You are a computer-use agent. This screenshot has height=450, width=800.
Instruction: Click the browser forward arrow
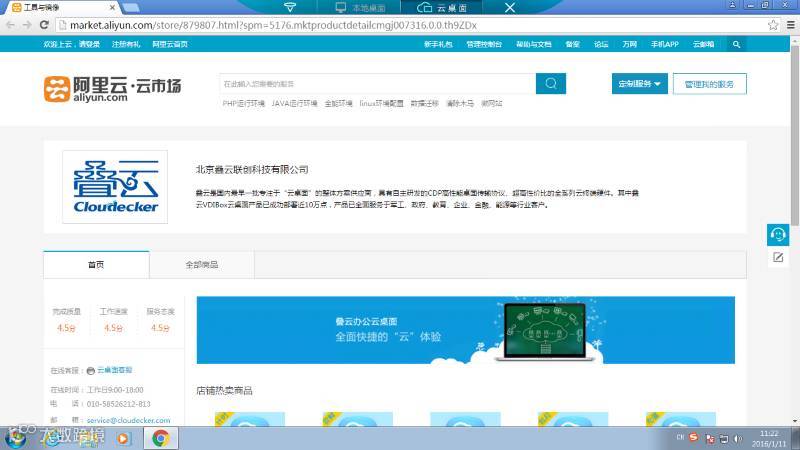(x=27, y=25)
